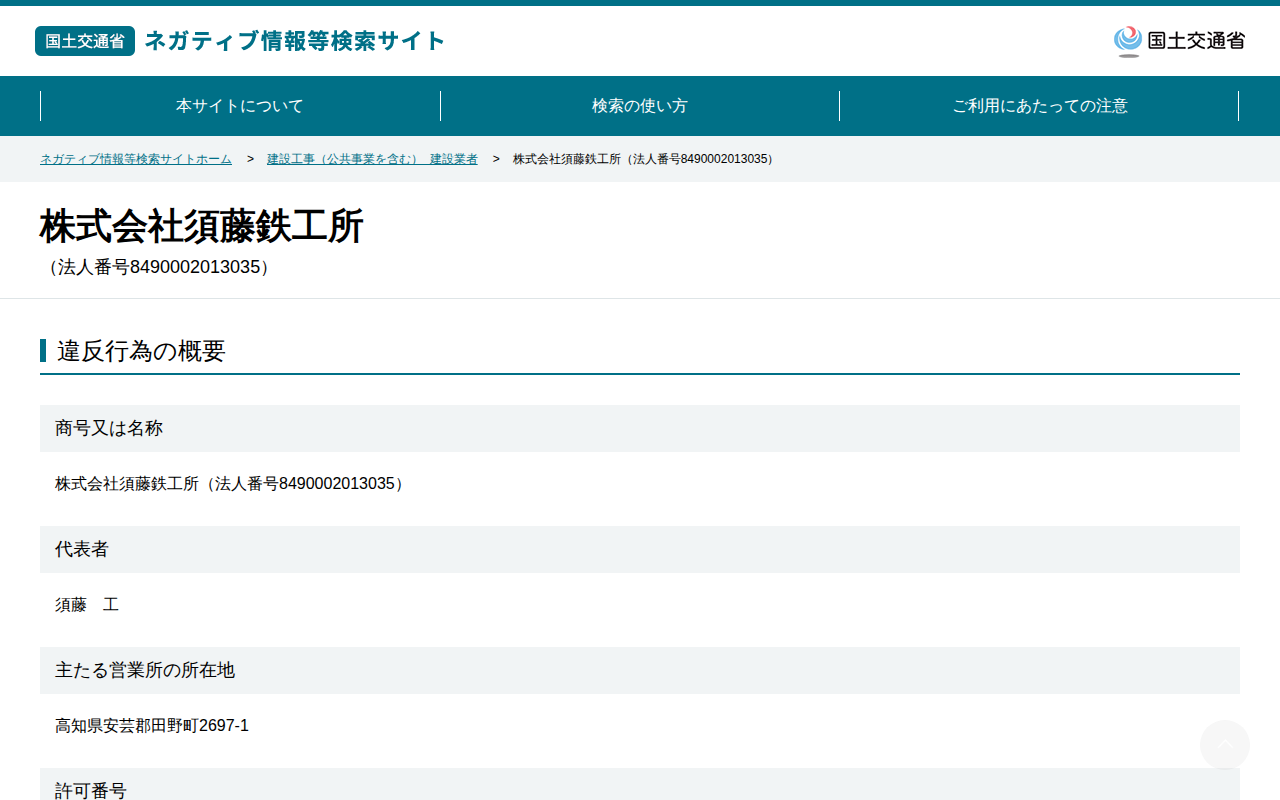
Task: Click the representative name 須藤 工
Action: pos(87,605)
